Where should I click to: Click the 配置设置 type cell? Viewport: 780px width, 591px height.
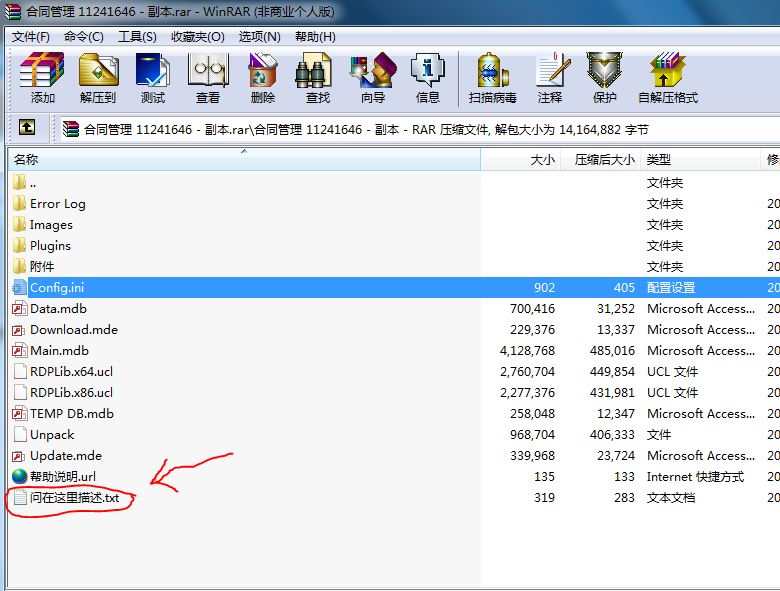tap(671, 288)
